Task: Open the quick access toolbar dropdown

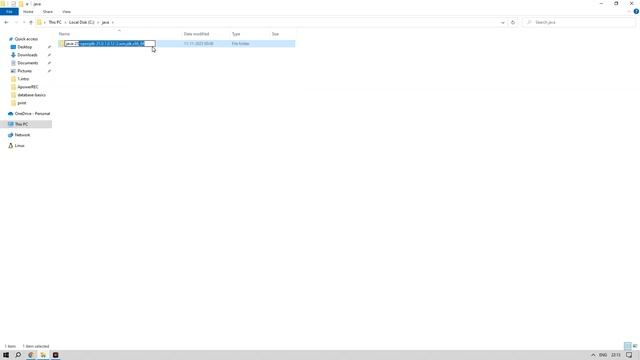Action: click(27, 4)
